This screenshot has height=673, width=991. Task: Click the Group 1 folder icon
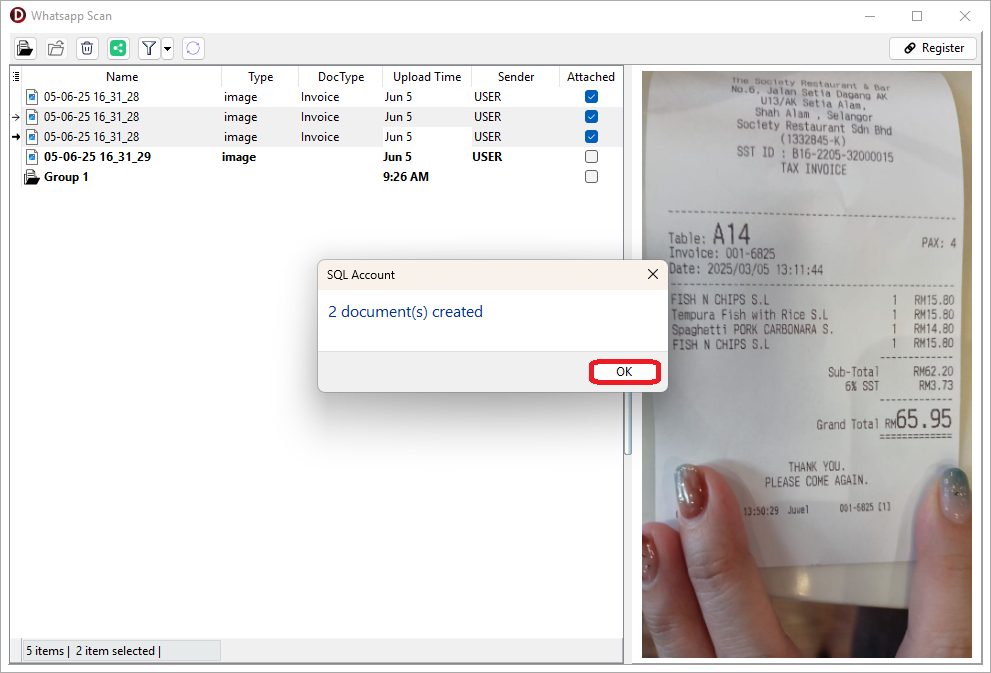point(32,177)
